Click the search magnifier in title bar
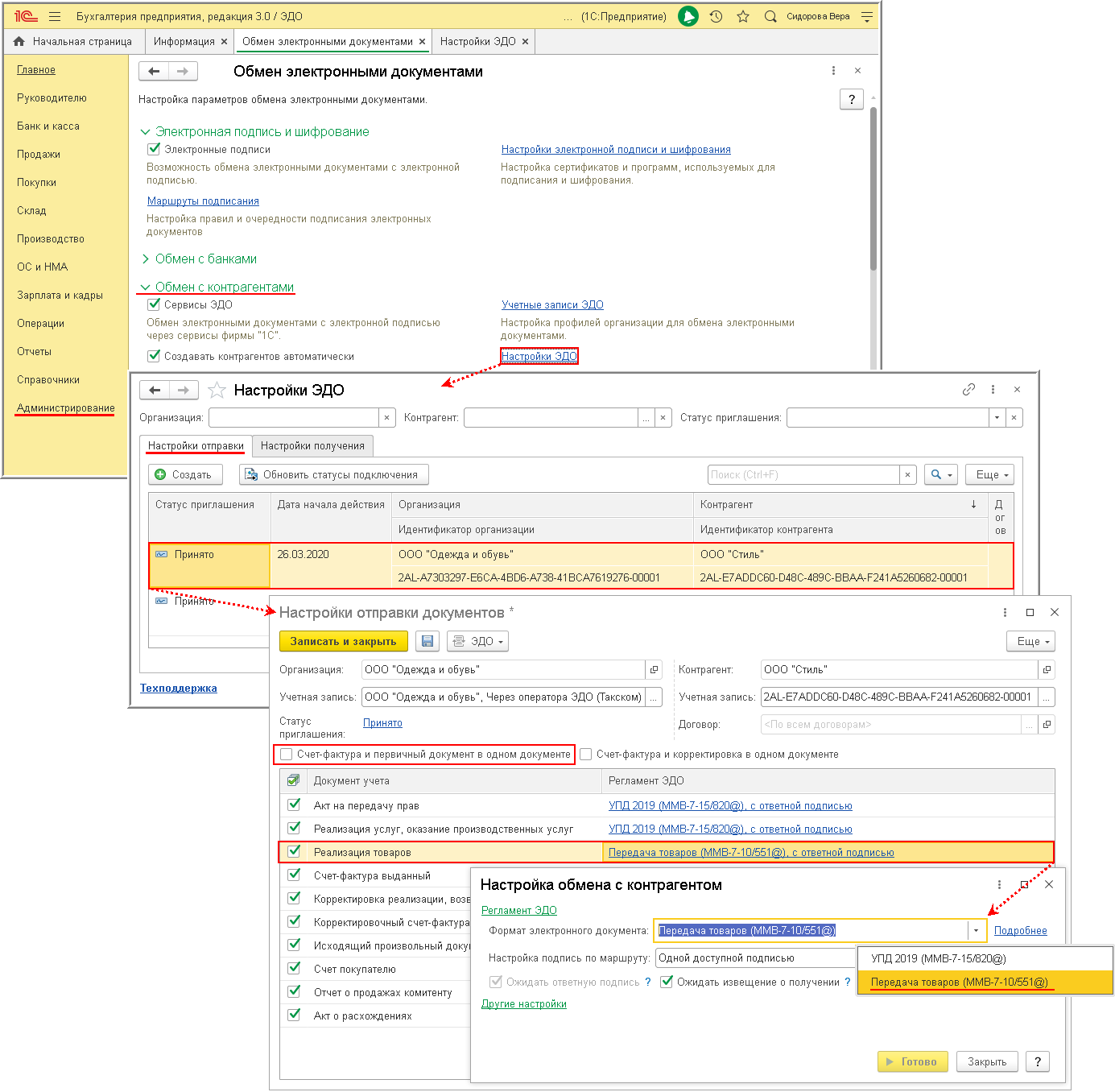The image size is (1115, 1092). pos(770,16)
